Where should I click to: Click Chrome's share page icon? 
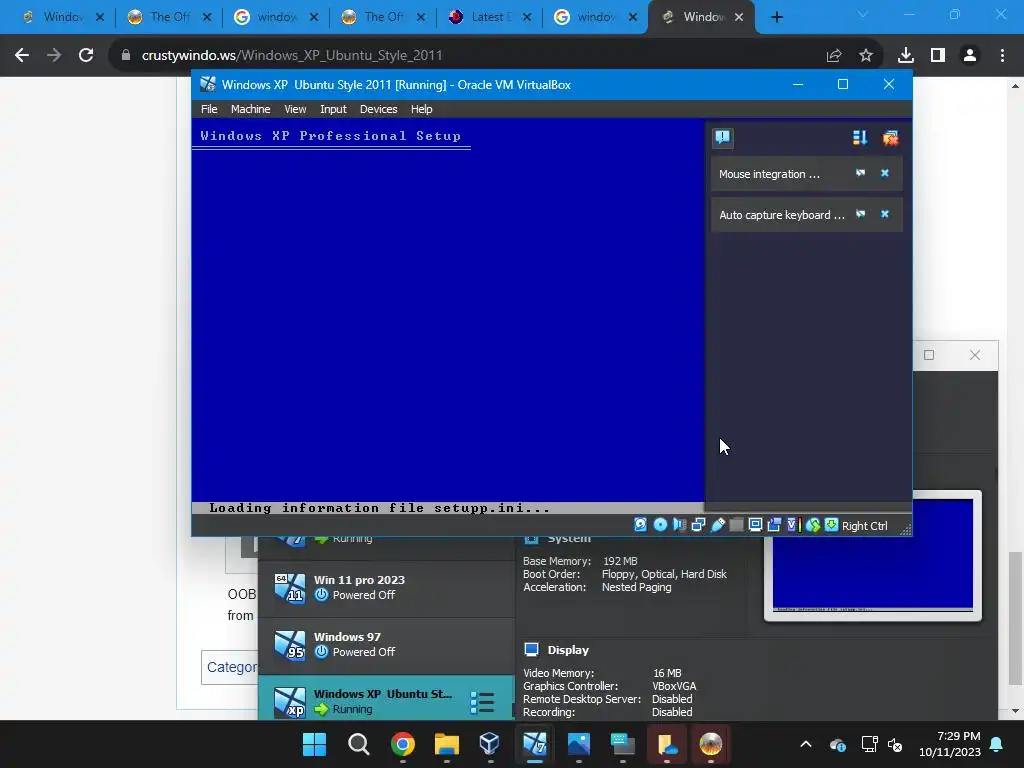click(834, 56)
